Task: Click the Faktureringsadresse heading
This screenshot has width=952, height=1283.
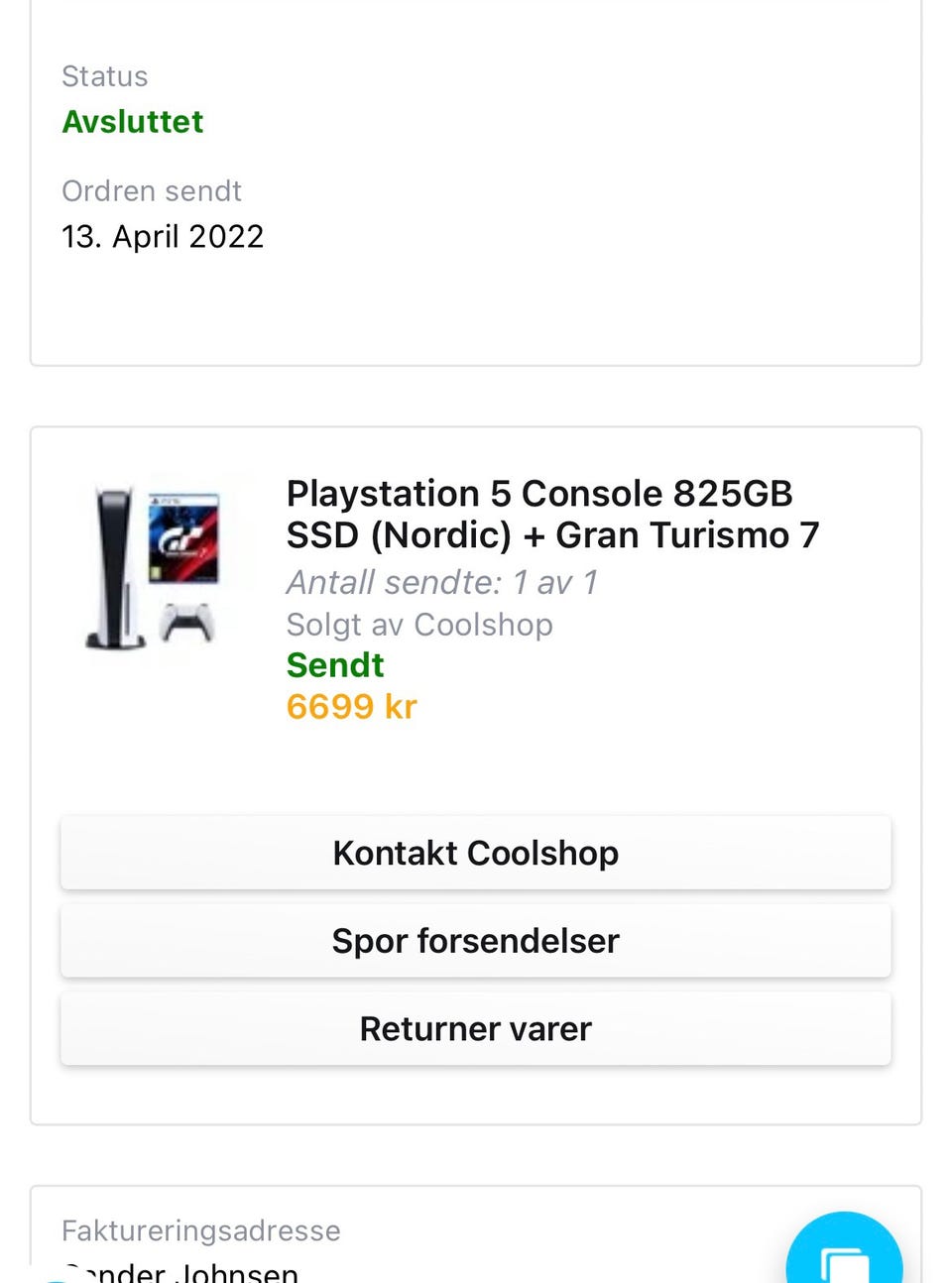Action: [201, 1230]
